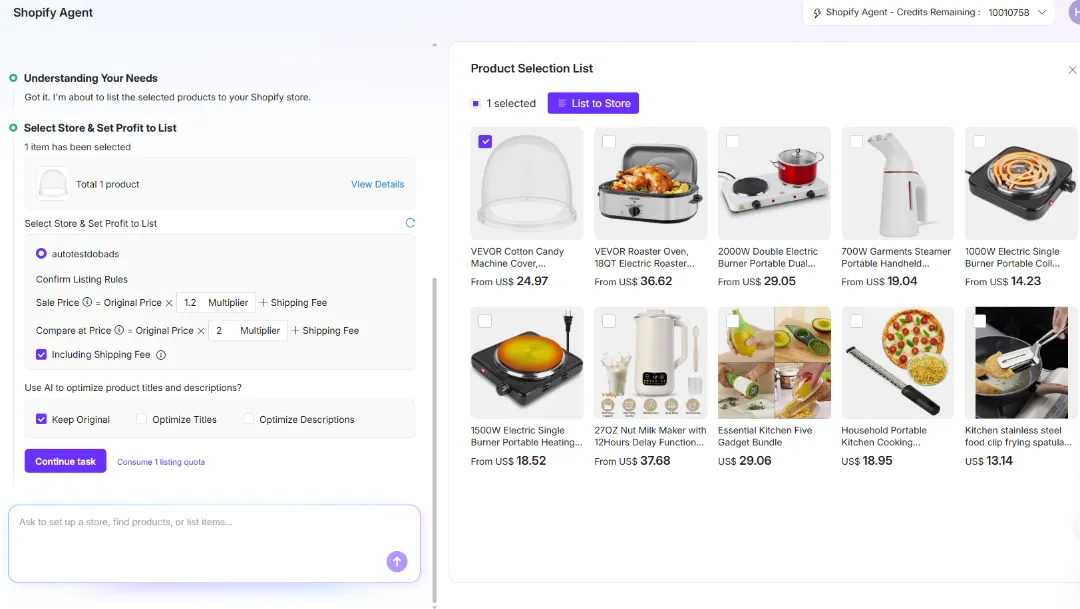
Task: Click the chat message input field
Action: point(200,523)
